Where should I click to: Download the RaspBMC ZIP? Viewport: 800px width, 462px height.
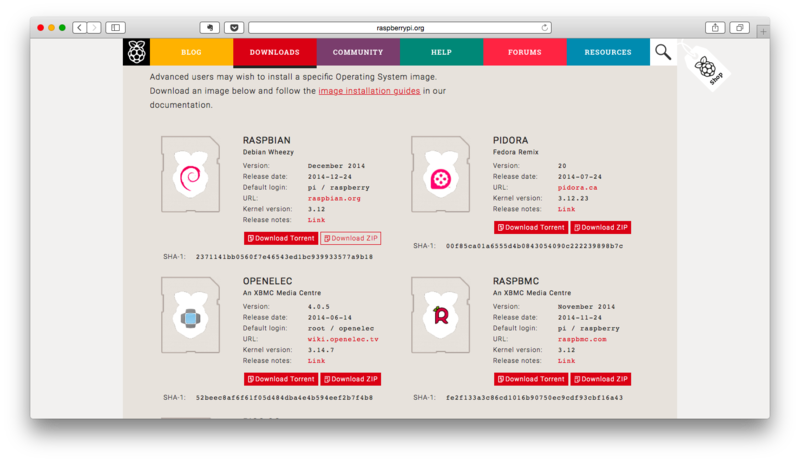click(x=601, y=379)
